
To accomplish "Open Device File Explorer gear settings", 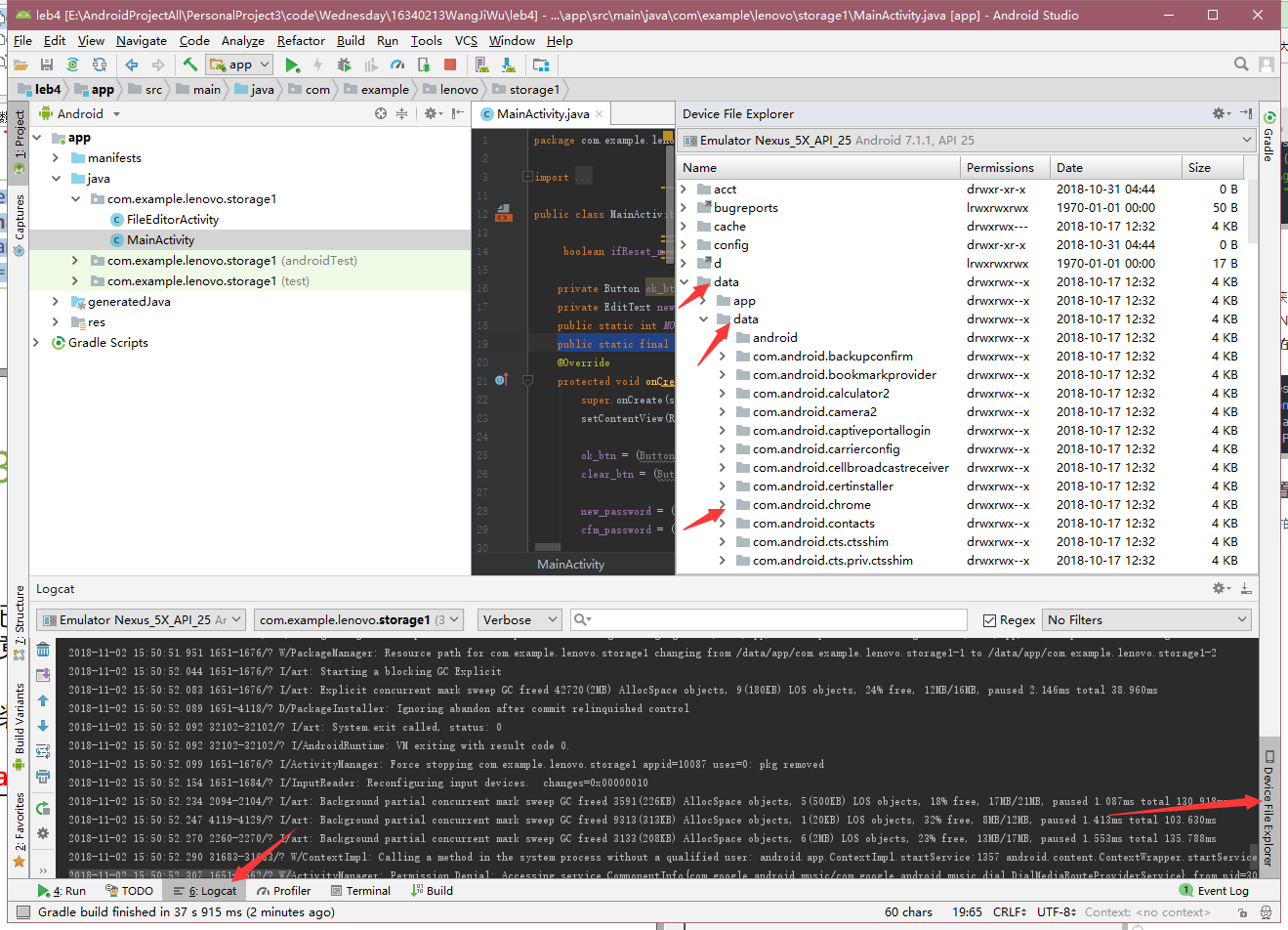I will (1221, 113).
